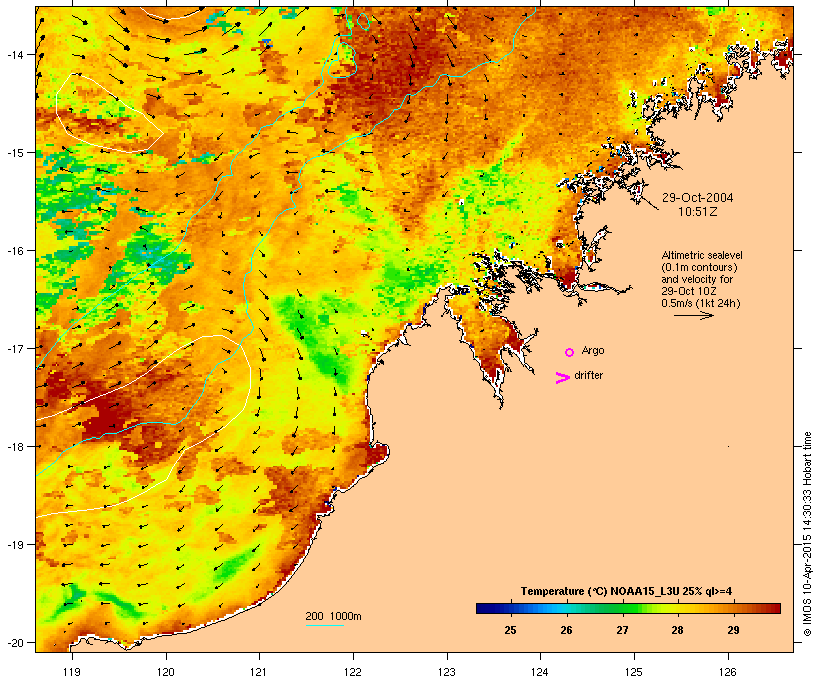The width and height of the screenshot is (820, 680).
Task: Click the '-16' latitude axis label
Action: pos(15,251)
